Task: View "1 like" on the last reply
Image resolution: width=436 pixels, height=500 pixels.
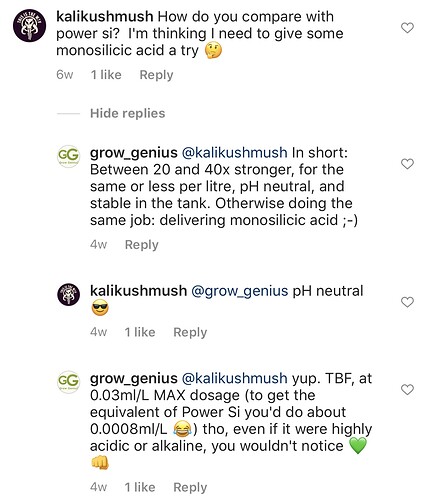Action: click(x=140, y=487)
